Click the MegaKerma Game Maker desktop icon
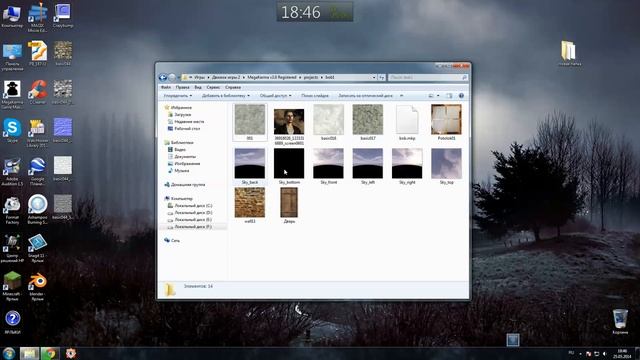 (x=12, y=90)
